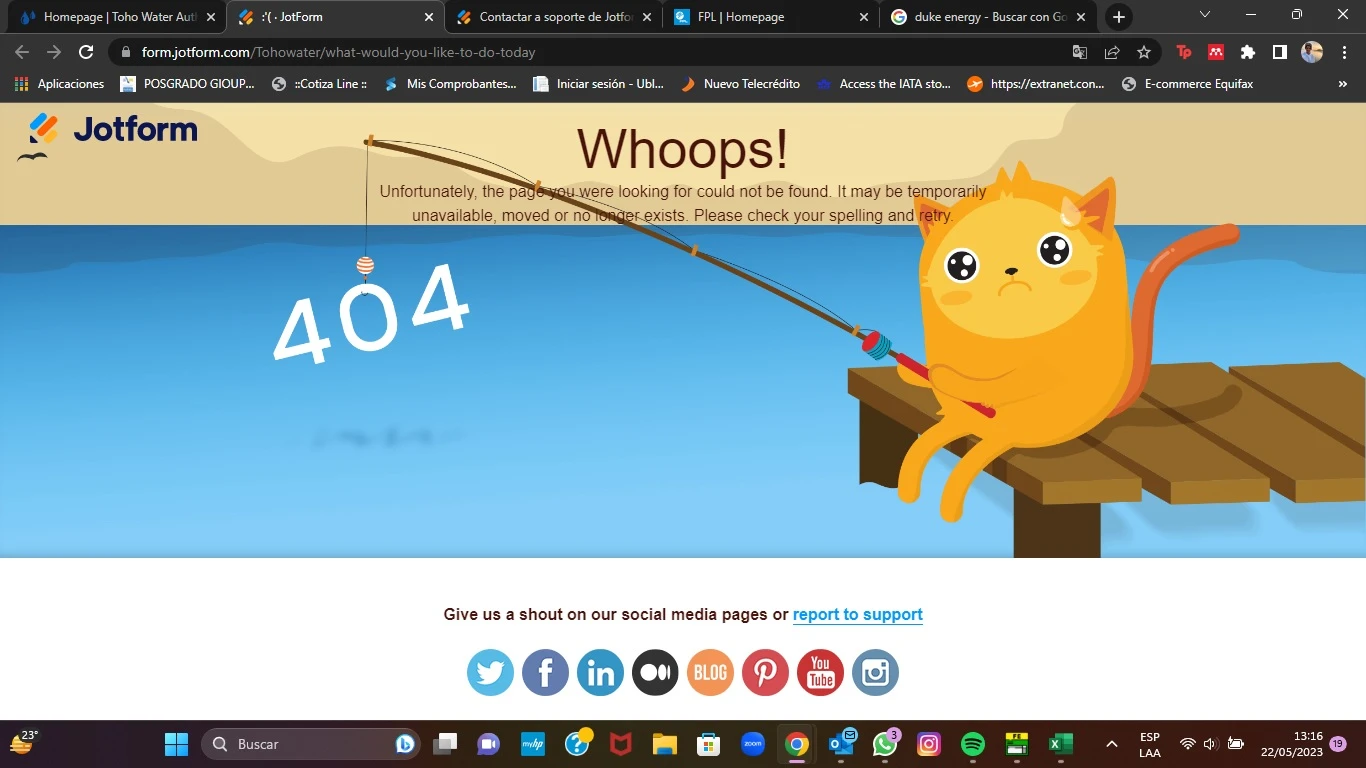This screenshot has width=1366, height=768.
Task: Toggle the bookmark star for this page
Action: click(1143, 52)
